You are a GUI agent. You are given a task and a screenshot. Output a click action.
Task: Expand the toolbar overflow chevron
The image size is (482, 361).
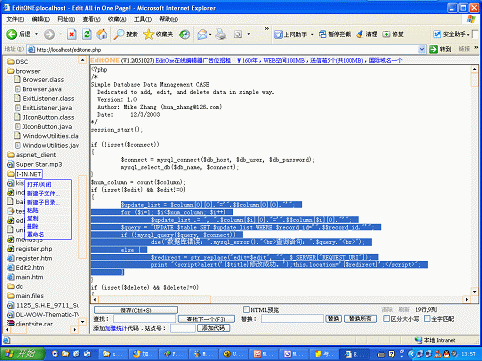[x=266, y=29]
